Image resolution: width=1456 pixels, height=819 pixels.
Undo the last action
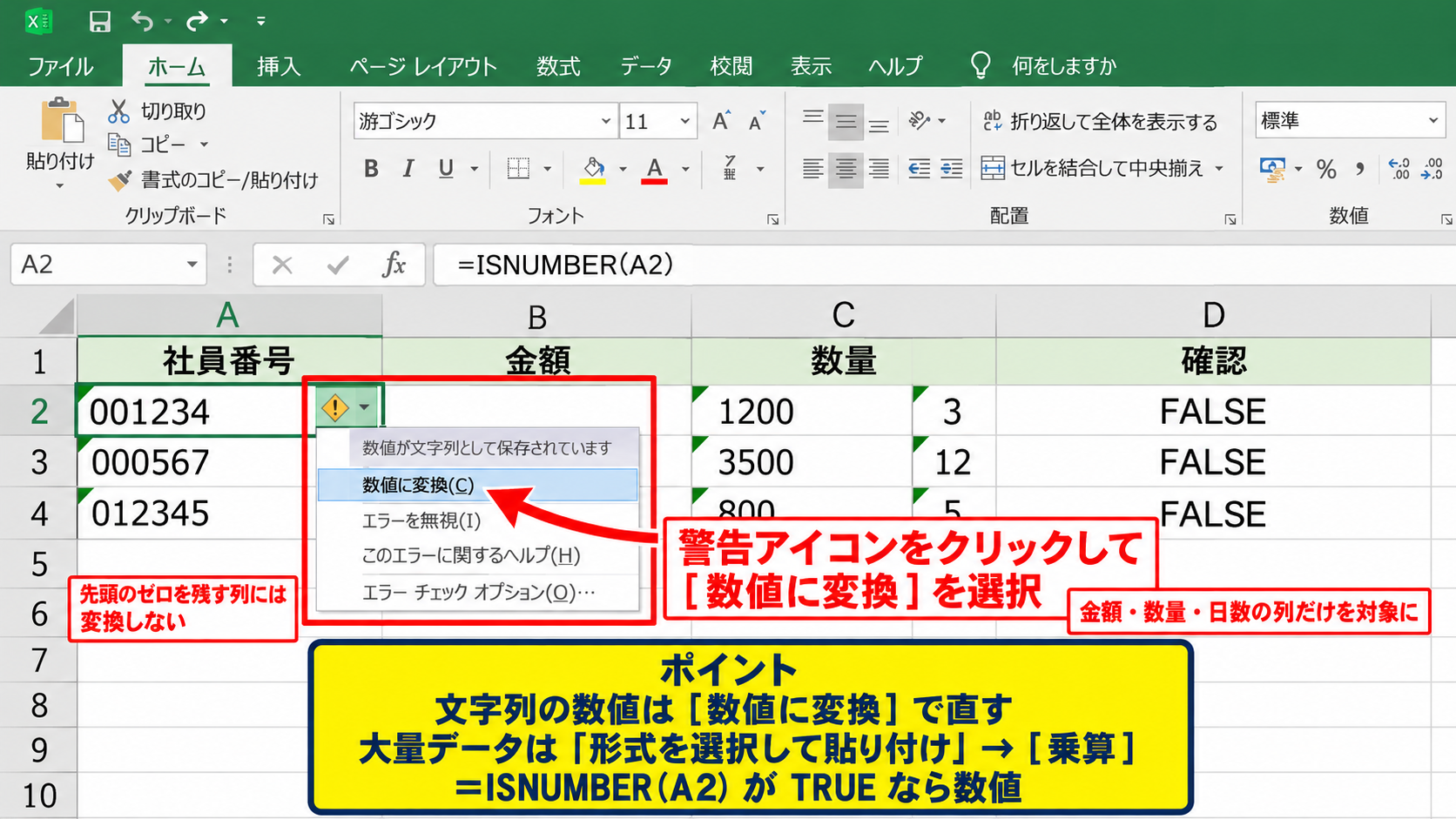[x=142, y=21]
